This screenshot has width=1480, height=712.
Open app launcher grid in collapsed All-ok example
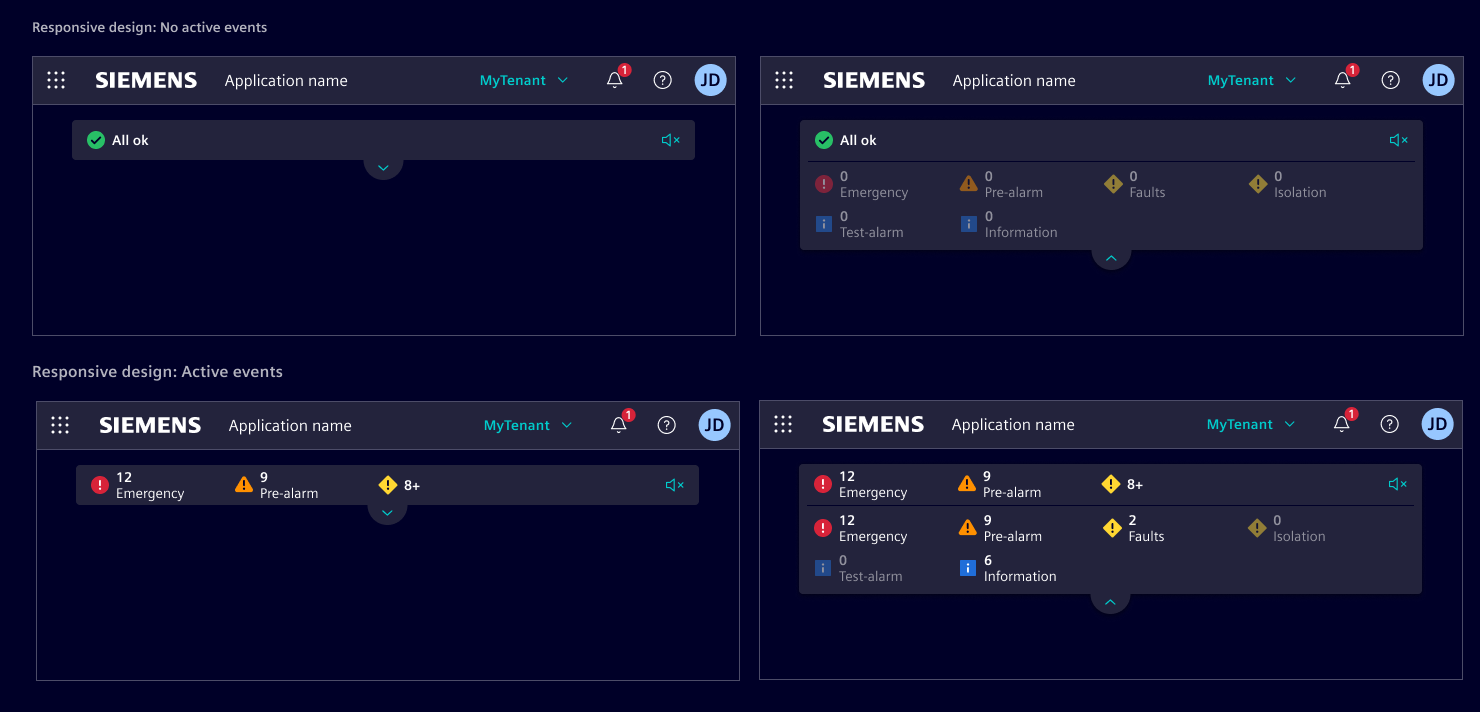56,81
